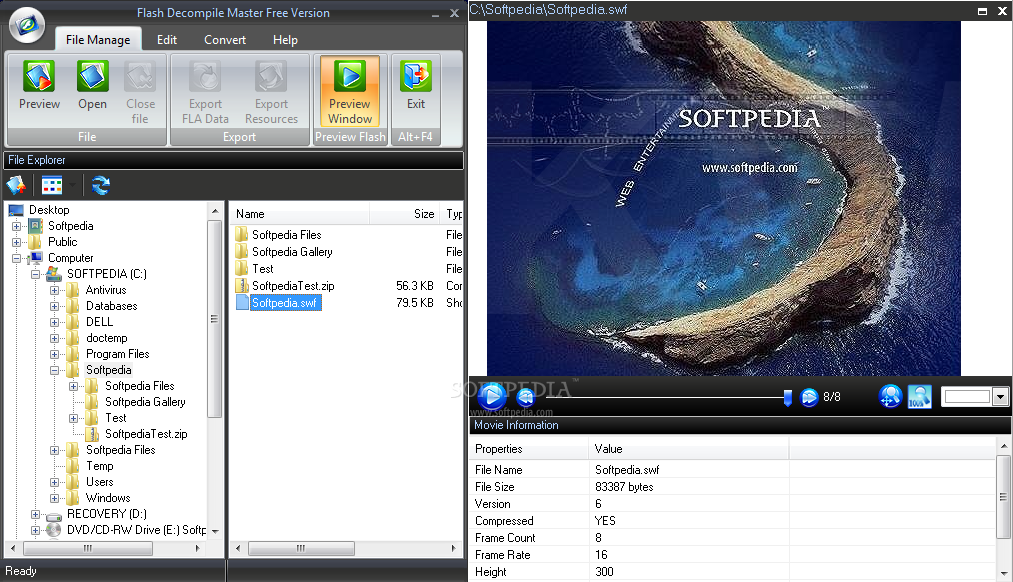Step back one frame in player
This screenshot has width=1013, height=582.
coord(526,397)
